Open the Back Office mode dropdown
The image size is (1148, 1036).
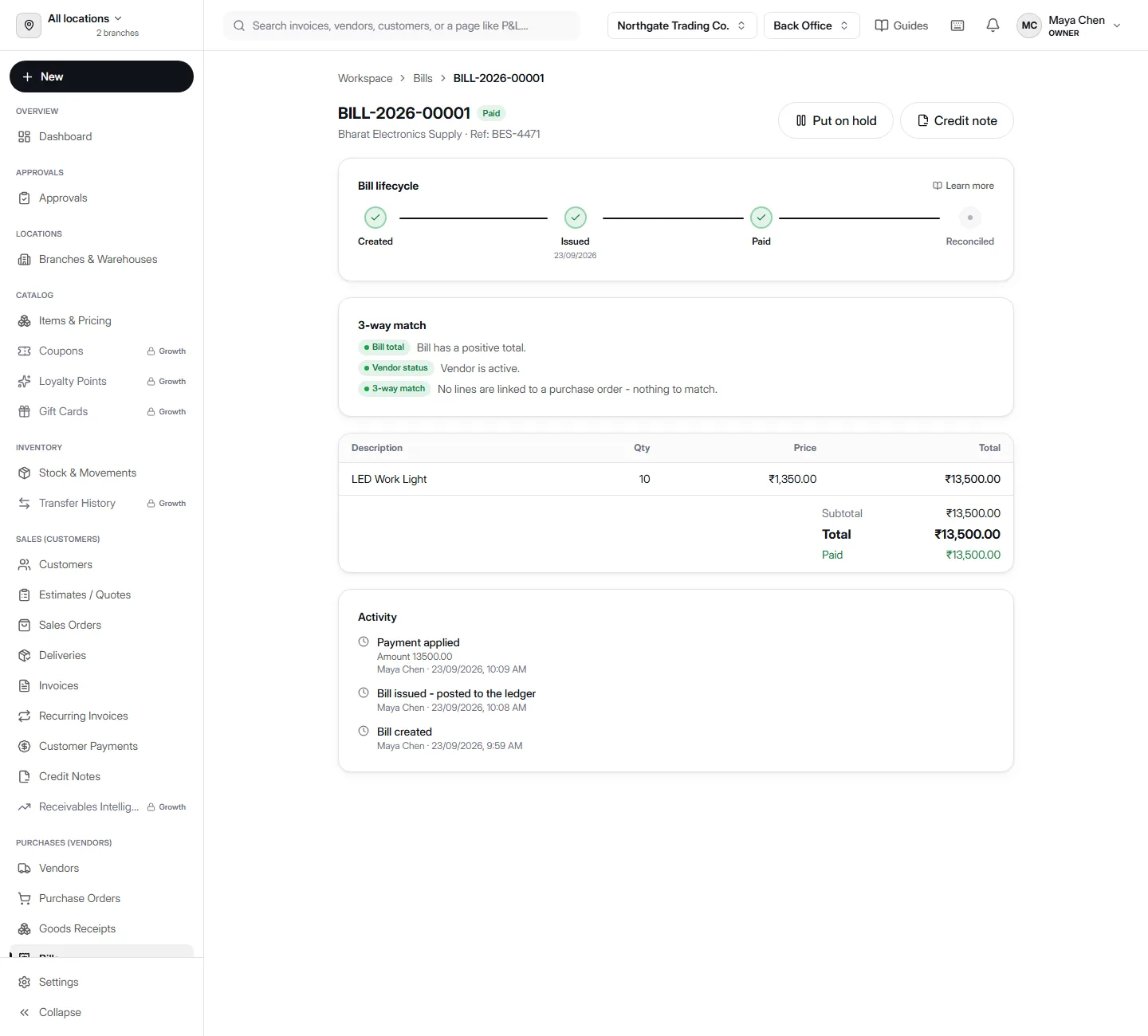(812, 26)
